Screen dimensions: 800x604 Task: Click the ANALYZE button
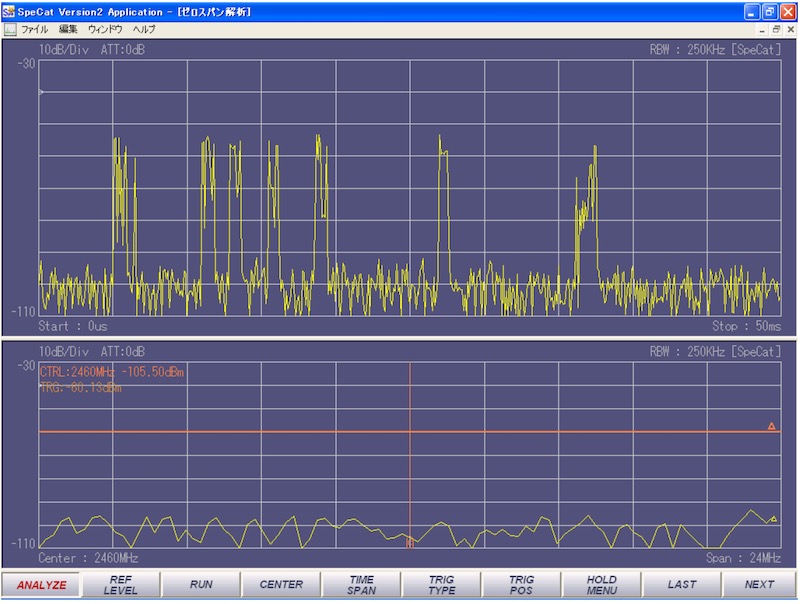(x=41, y=585)
